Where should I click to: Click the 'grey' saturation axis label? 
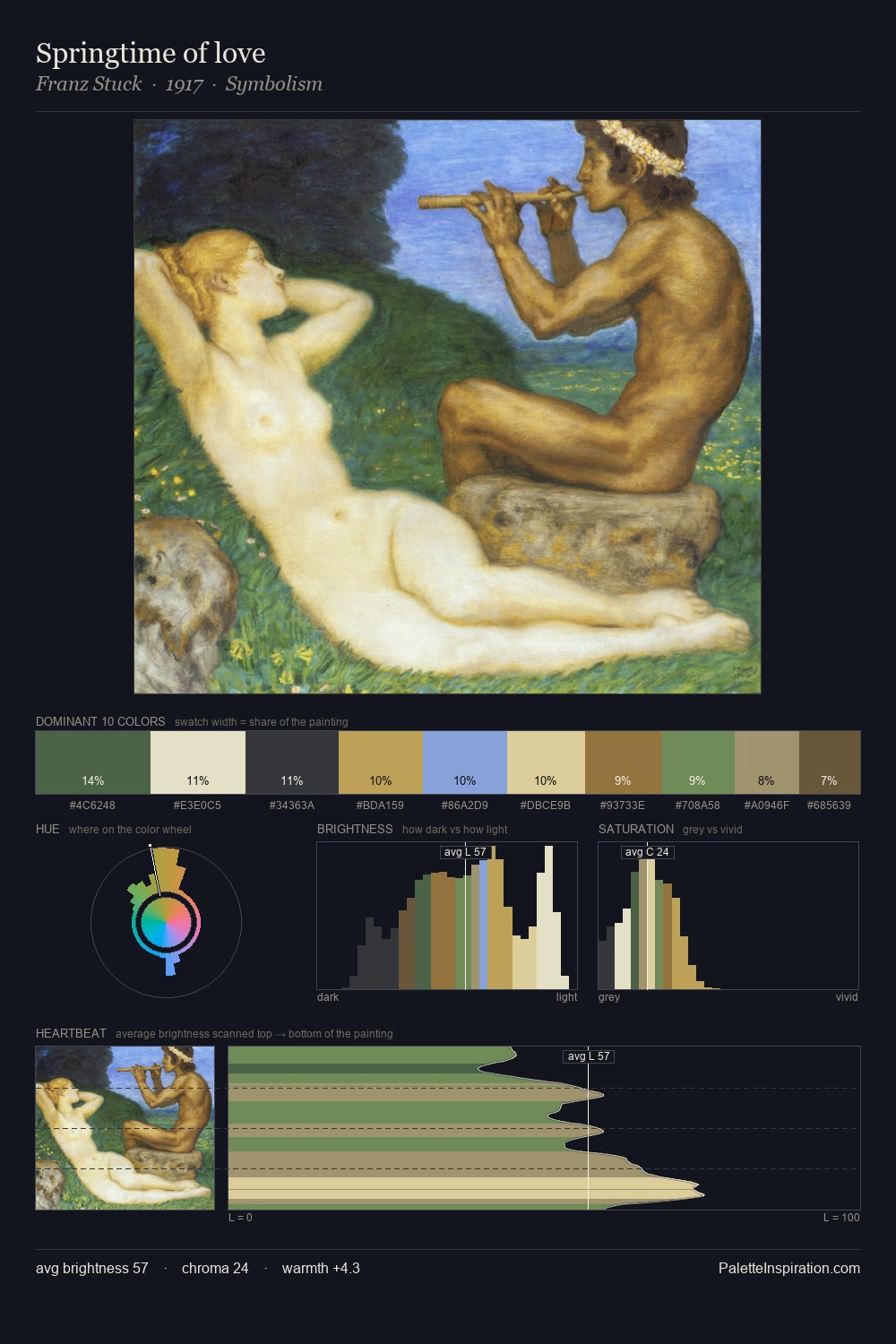609,997
